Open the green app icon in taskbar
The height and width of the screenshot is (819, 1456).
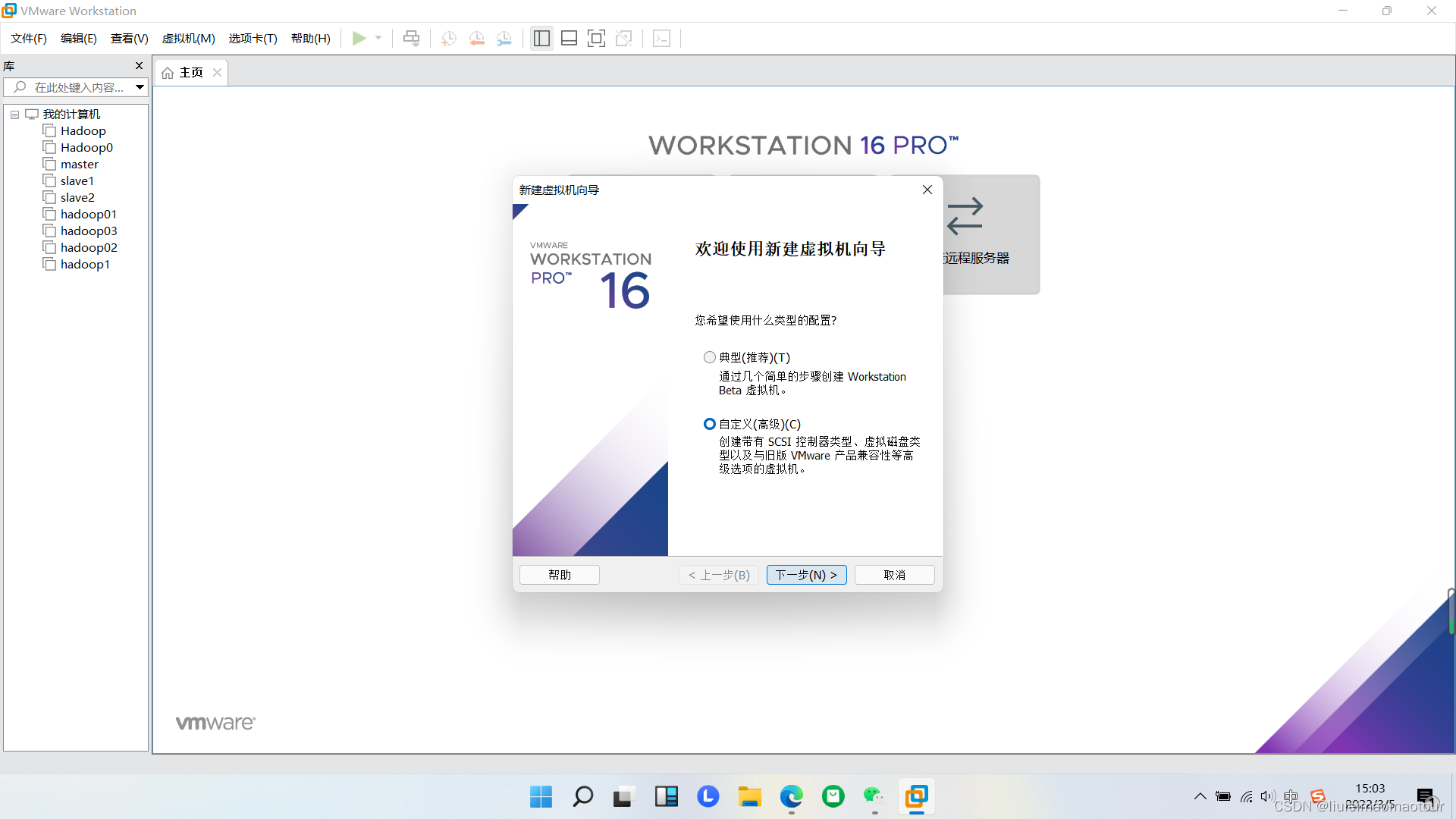(x=833, y=796)
